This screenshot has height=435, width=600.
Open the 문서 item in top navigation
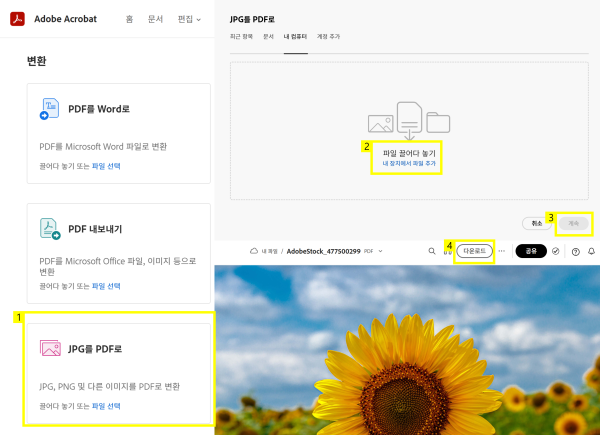(x=155, y=19)
